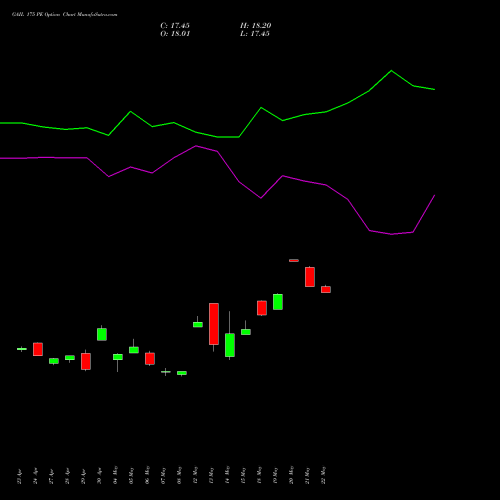500x500 pixels.
Task: Click the '22 May' date axis label
Action: 323,475
